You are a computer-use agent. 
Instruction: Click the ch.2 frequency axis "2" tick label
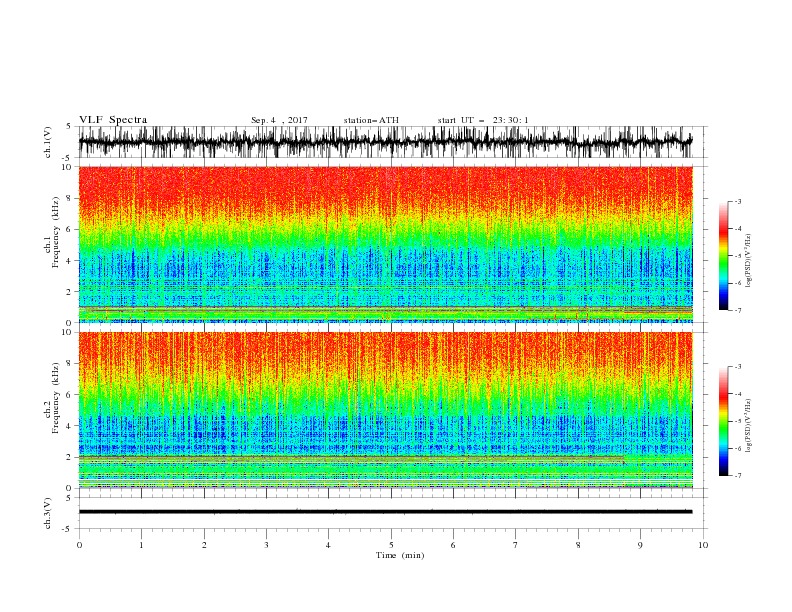tap(69, 457)
